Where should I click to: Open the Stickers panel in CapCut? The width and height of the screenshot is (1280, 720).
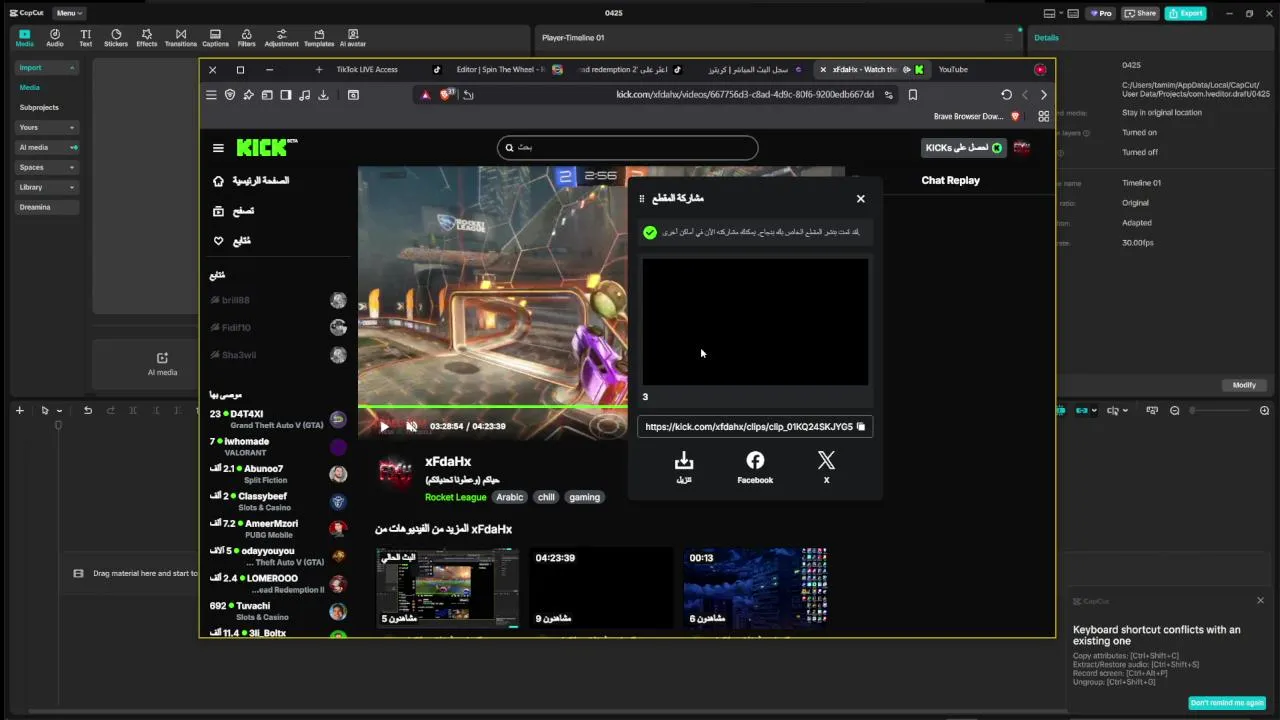[116, 37]
